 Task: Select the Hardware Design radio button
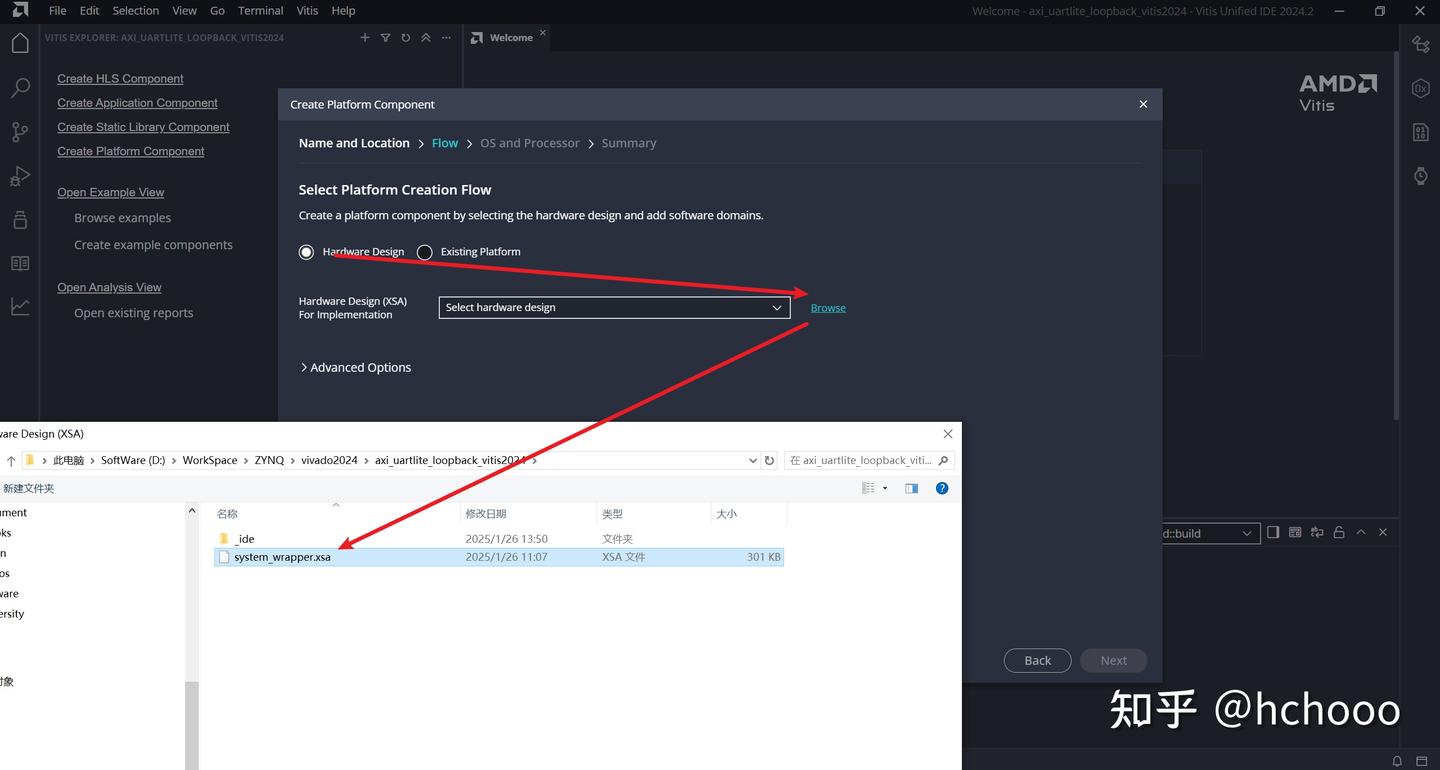tap(306, 252)
